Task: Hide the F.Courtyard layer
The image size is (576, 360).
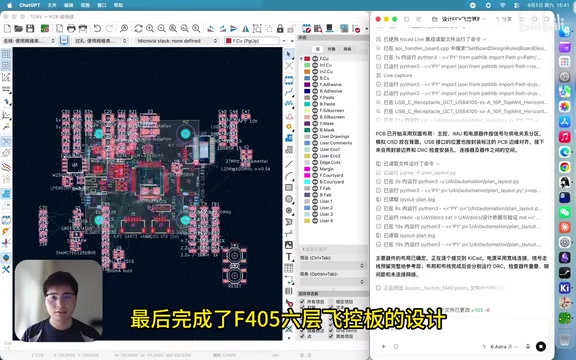Action: tap(315, 175)
